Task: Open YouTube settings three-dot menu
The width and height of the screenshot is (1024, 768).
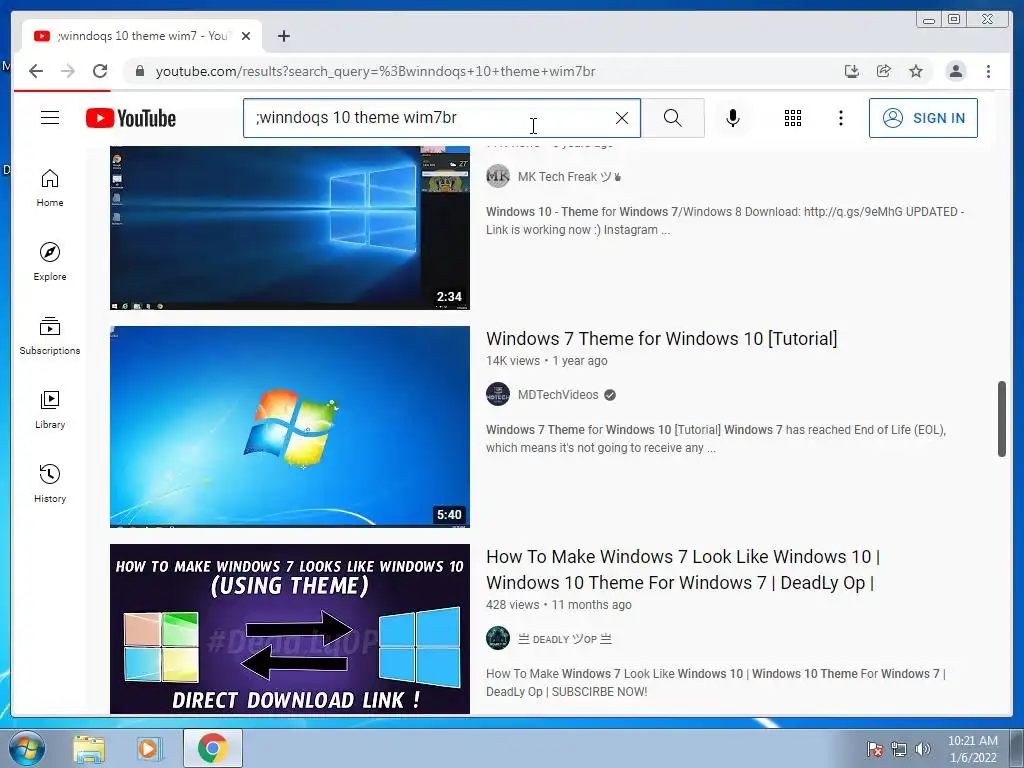Action: click(x=840, y=118)
